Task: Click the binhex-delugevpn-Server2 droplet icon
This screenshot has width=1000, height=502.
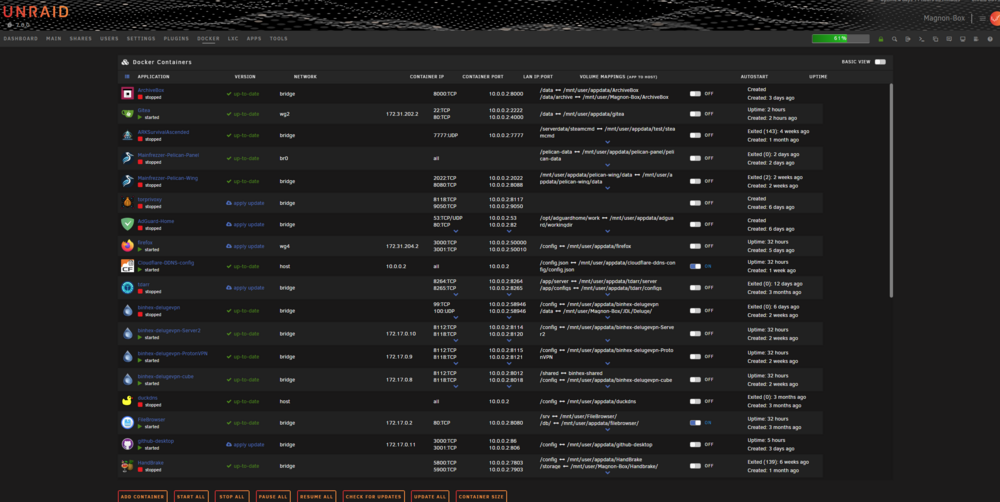Action: (x=128, y=334)
